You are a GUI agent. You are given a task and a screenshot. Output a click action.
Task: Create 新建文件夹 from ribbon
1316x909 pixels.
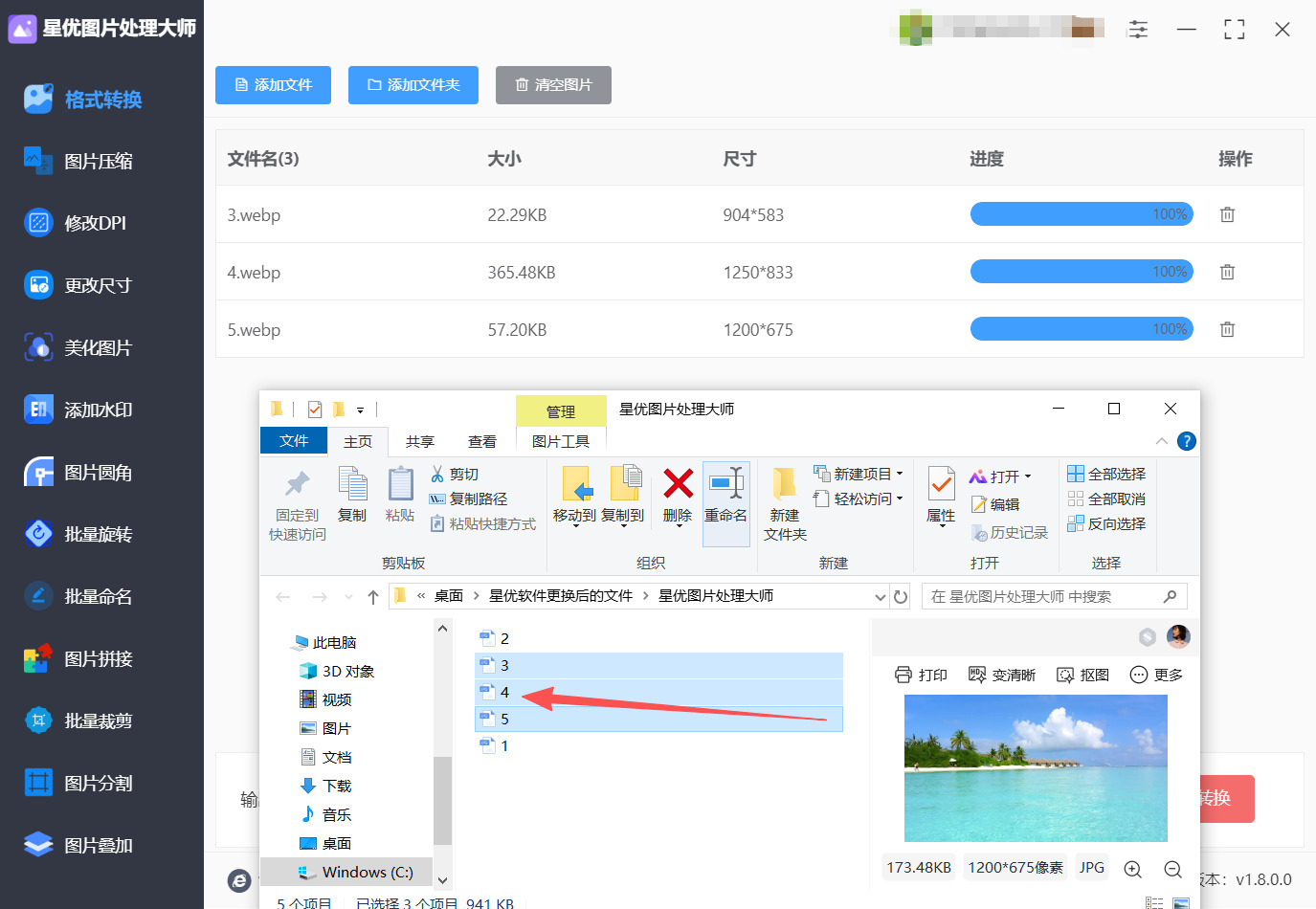pos(785,505)
